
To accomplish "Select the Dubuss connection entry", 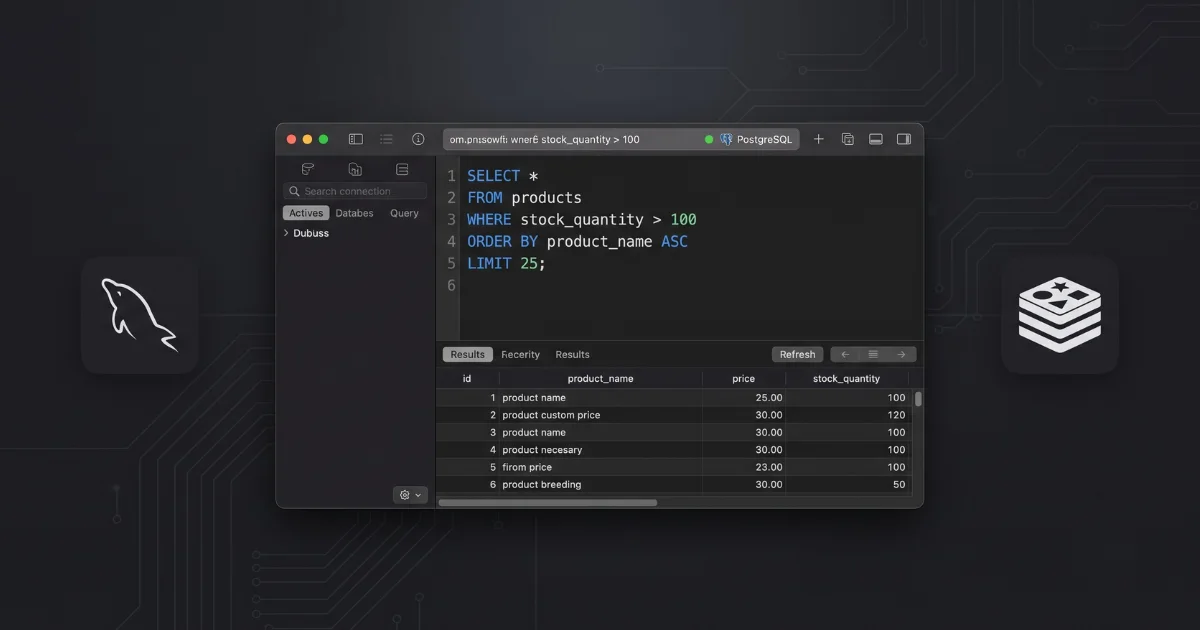I will click(x=311, y=233).
